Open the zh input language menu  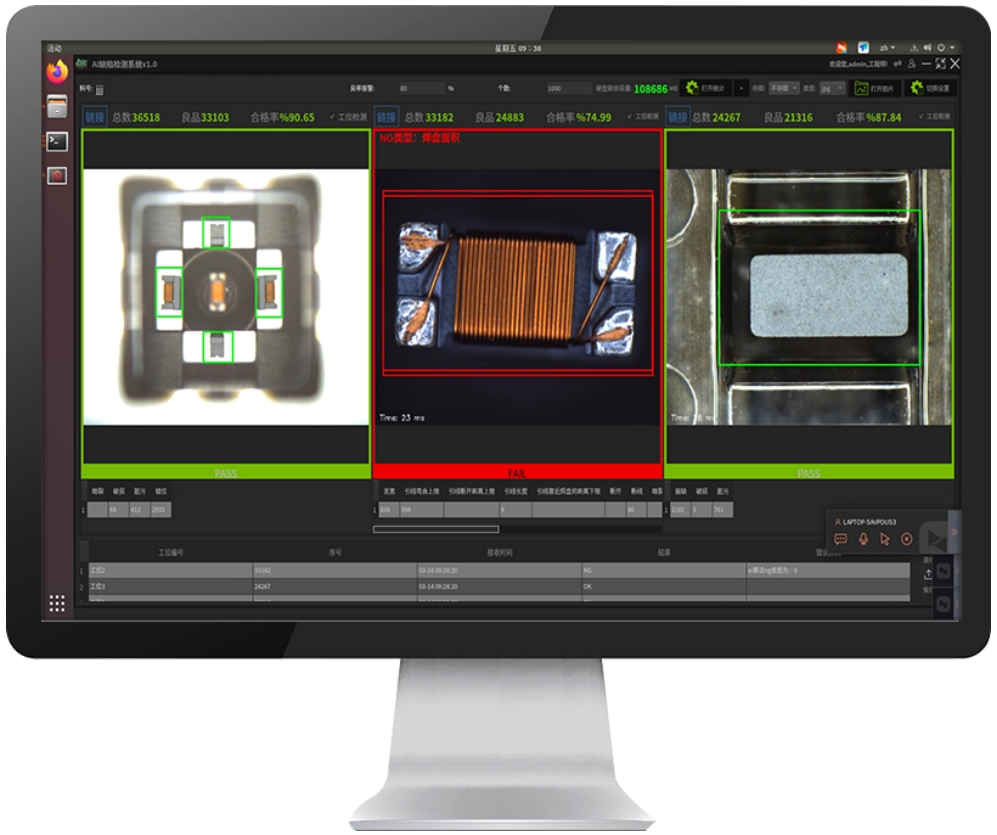click(887, 48)
